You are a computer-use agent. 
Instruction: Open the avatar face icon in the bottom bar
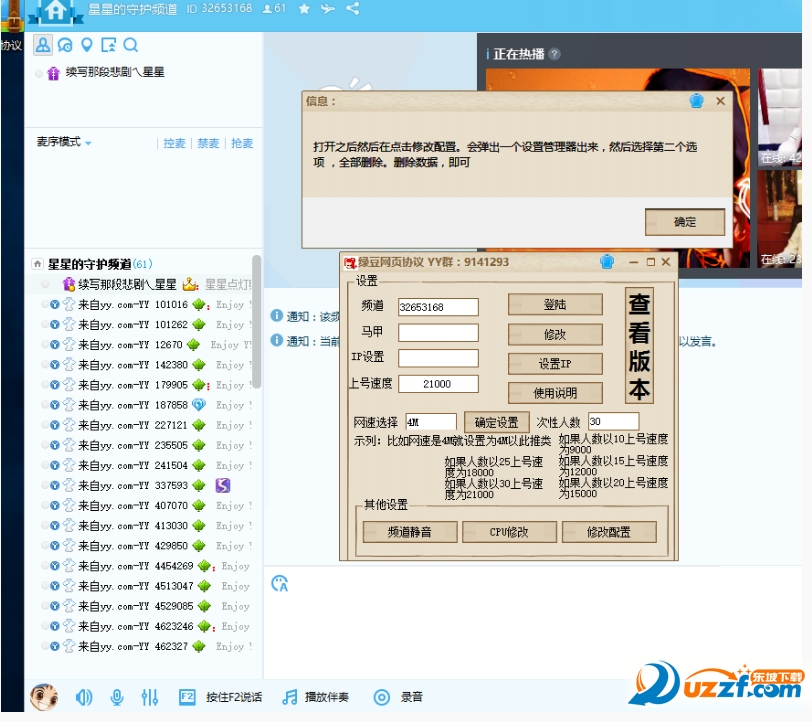(x=44, y=697)
